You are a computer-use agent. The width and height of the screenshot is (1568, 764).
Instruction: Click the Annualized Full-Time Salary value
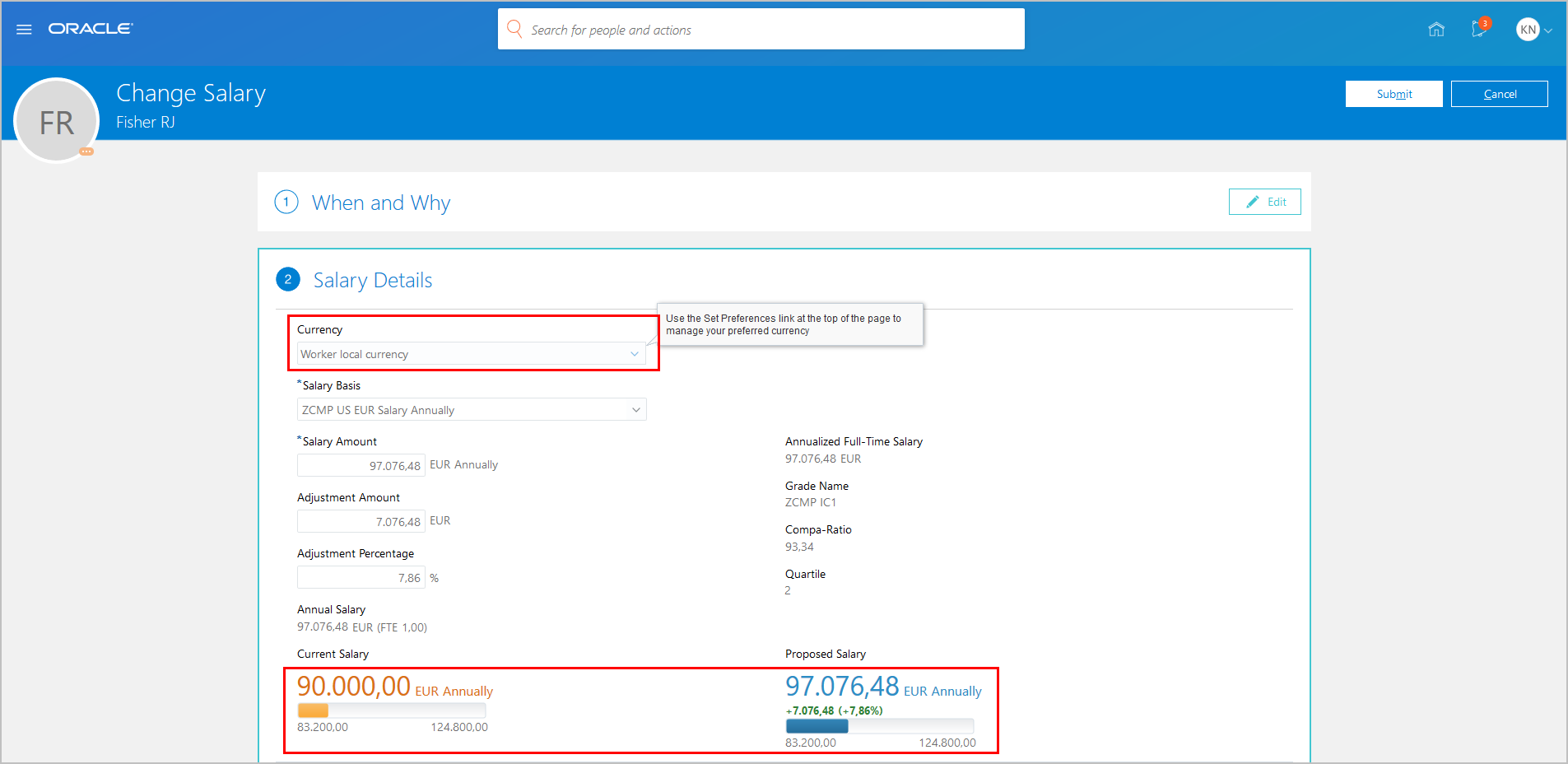[823, 459]
